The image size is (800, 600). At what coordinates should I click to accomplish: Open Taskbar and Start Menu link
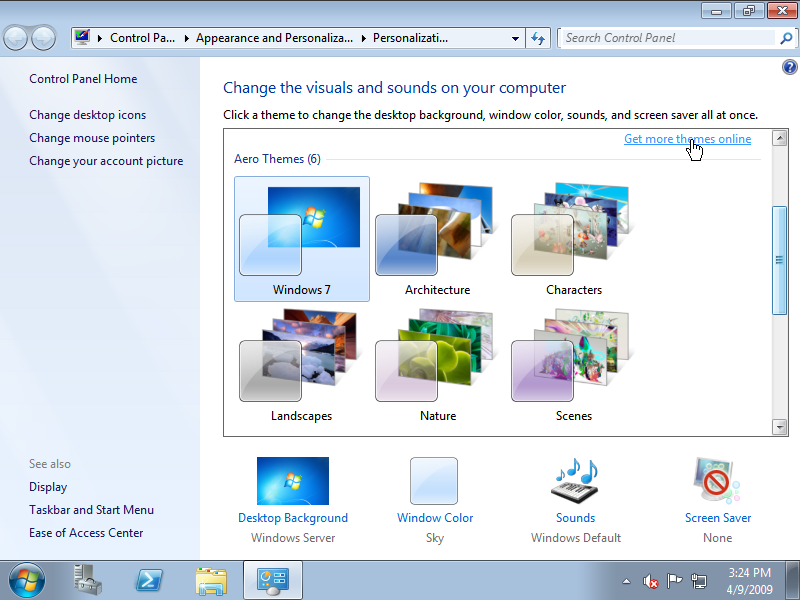(91, 510)
